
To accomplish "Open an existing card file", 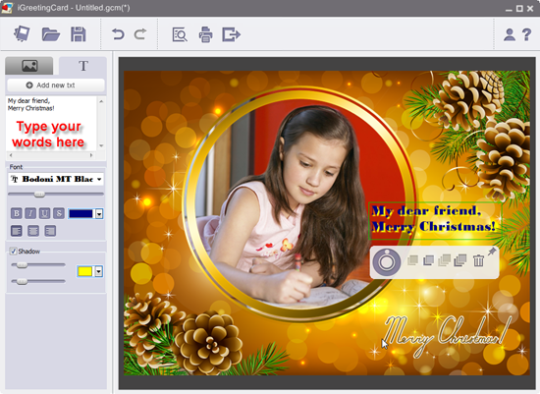I will click(x=51, y=34).
